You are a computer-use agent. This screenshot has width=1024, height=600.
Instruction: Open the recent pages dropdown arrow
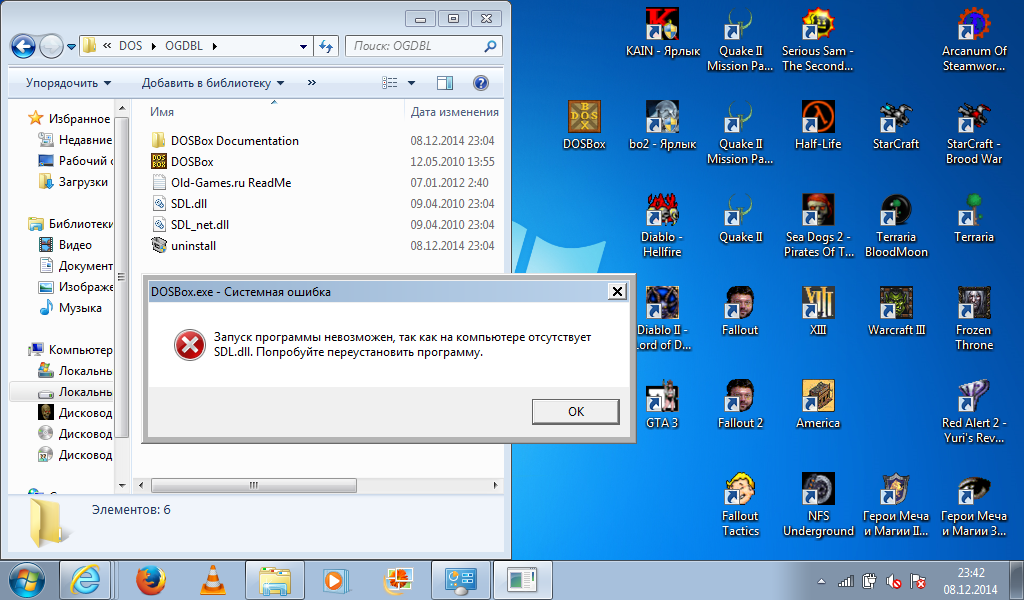tap(72, 47)
